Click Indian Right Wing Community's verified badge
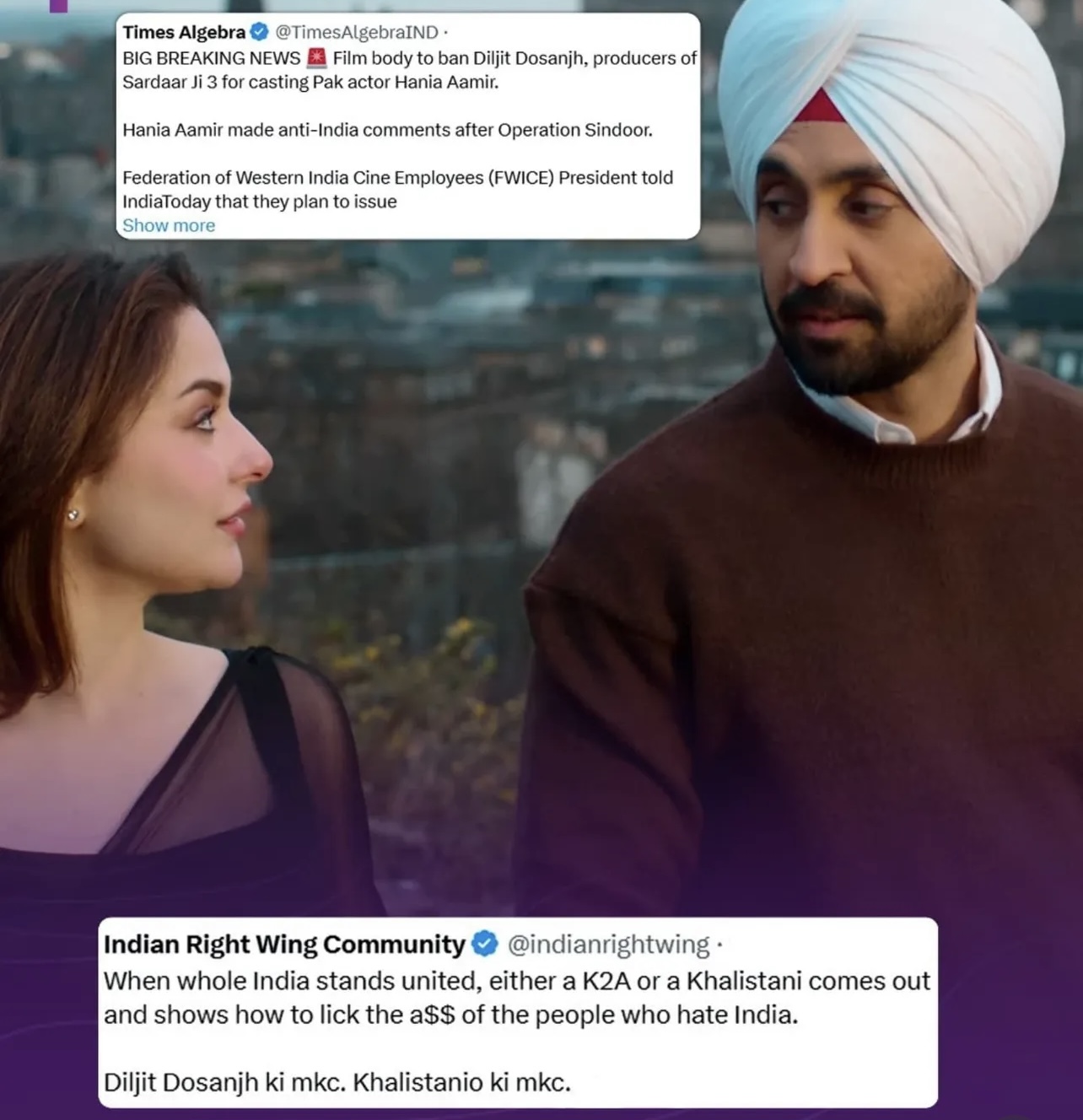The image size is (1083, 1120). click(x=484, y=944)
